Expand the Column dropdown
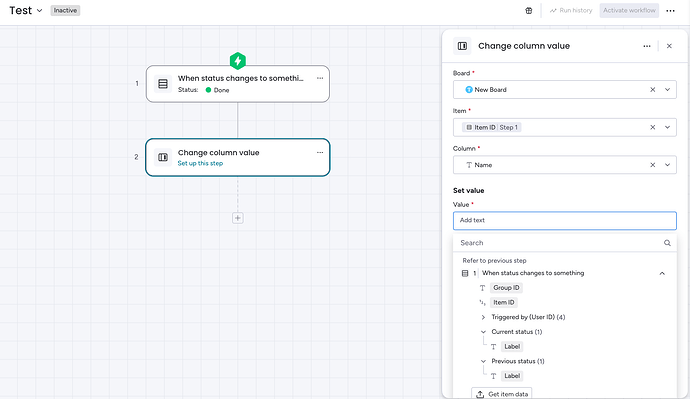The image size is (690, 399). pyautogui.click(x=667, y=165)
